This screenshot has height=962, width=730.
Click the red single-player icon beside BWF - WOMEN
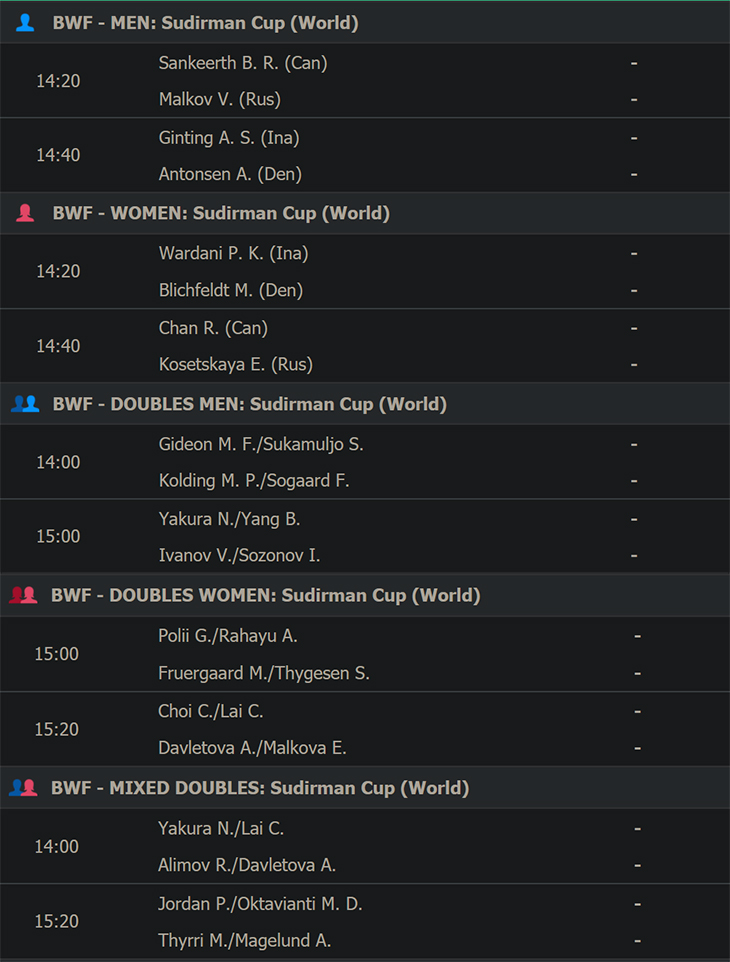point(25,213)
